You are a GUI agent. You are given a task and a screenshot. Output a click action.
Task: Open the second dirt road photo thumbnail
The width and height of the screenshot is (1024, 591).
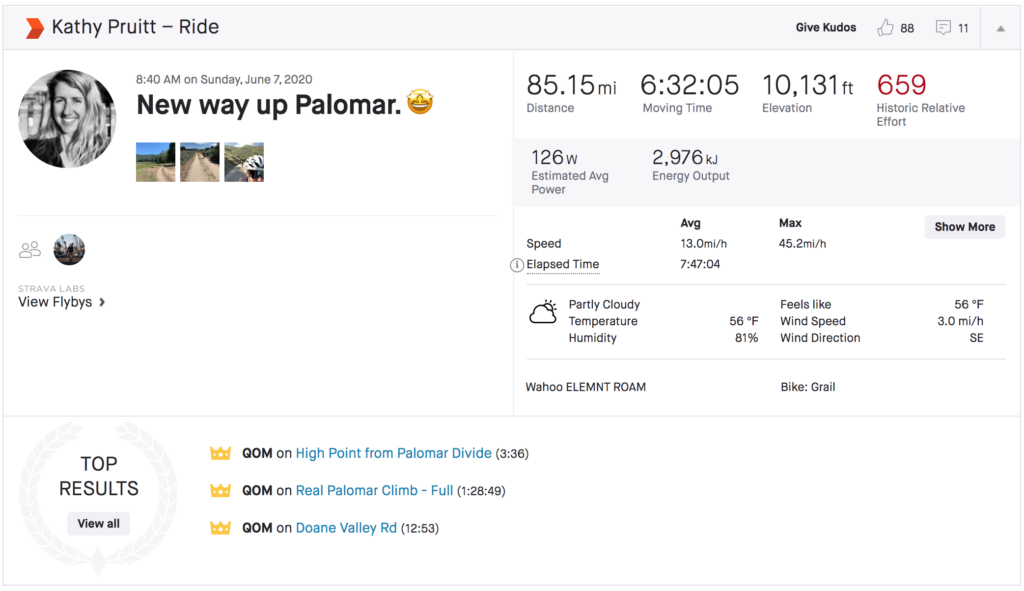[x=200, y=162]
